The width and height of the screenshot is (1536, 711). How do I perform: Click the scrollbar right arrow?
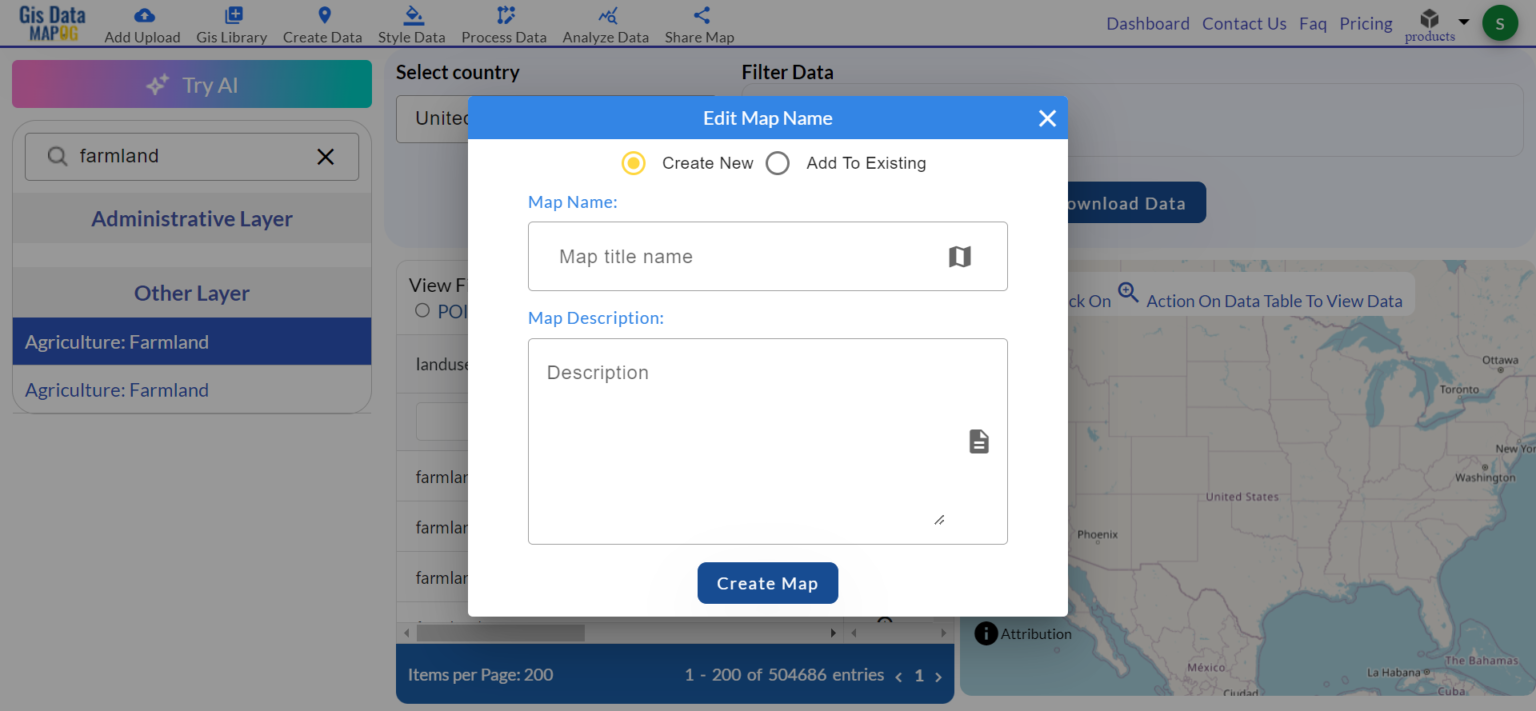pos(833,633)
